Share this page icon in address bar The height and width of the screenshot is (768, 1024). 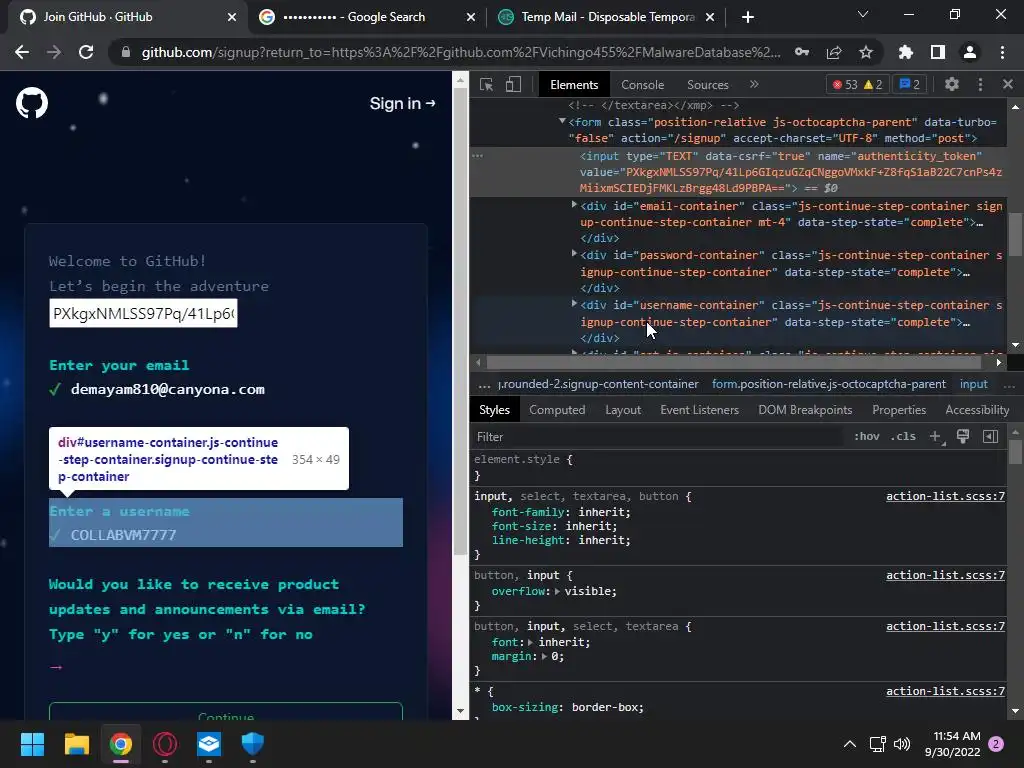tap(834, 52)
